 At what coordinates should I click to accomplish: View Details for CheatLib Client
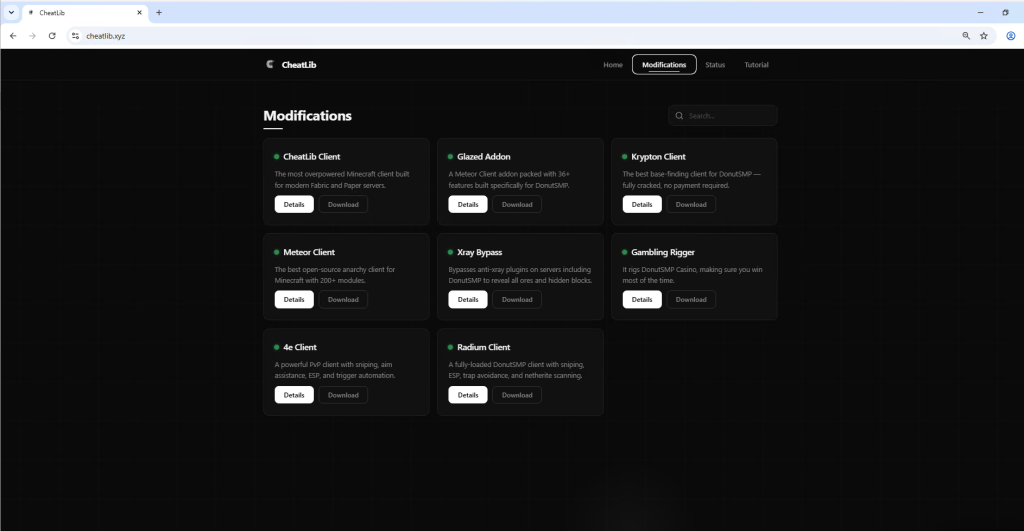tap(294, 204)
